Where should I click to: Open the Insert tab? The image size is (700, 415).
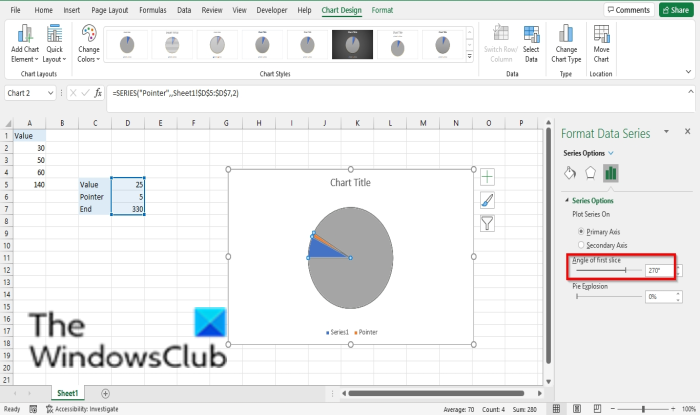(x=71, y=10)
